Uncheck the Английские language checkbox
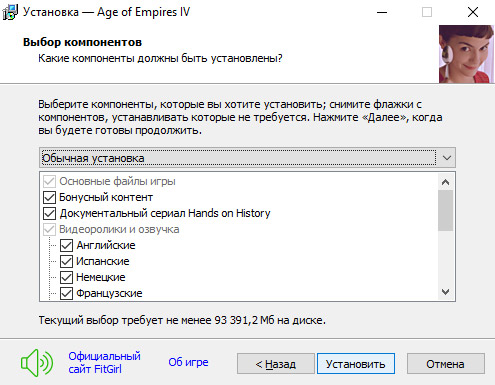The height and width of the screenshot is (385, 495). click(x=66, y=245)
